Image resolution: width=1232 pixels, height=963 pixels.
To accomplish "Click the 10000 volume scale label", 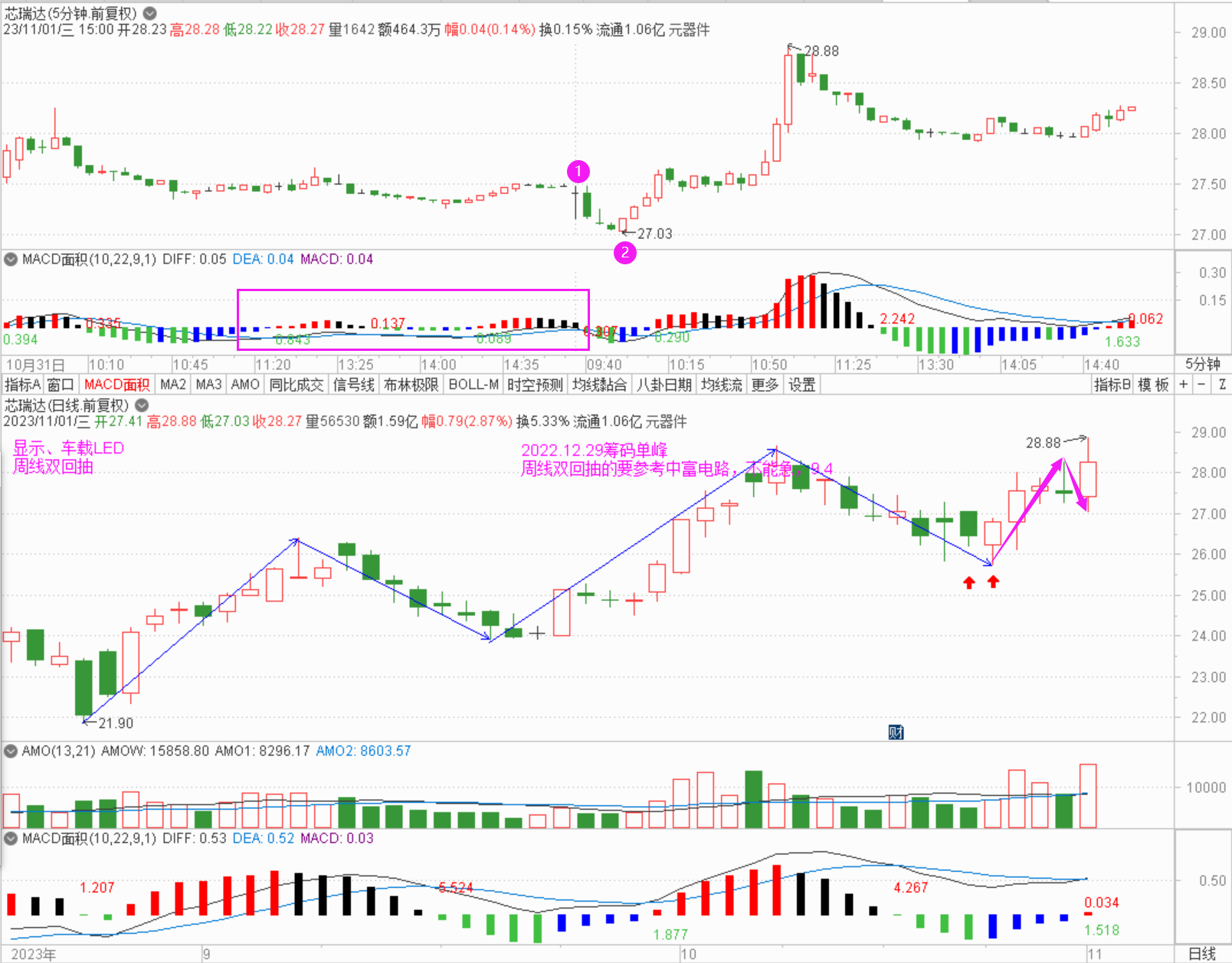I will tap(1206, 788).
